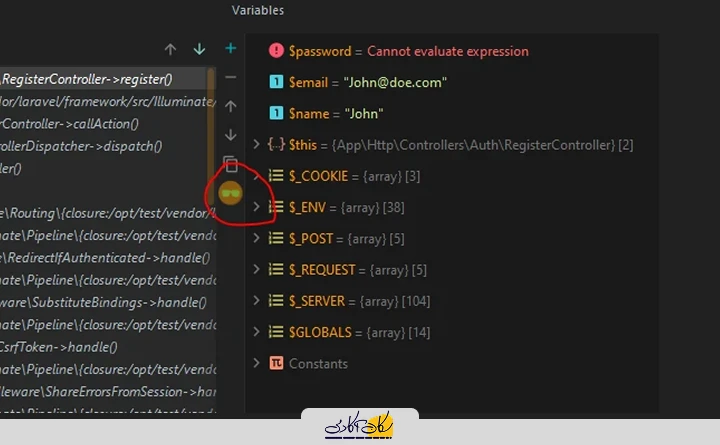Expand the Constants node
The height and width of the screenshot is (445, 720).
click(257, 363)
